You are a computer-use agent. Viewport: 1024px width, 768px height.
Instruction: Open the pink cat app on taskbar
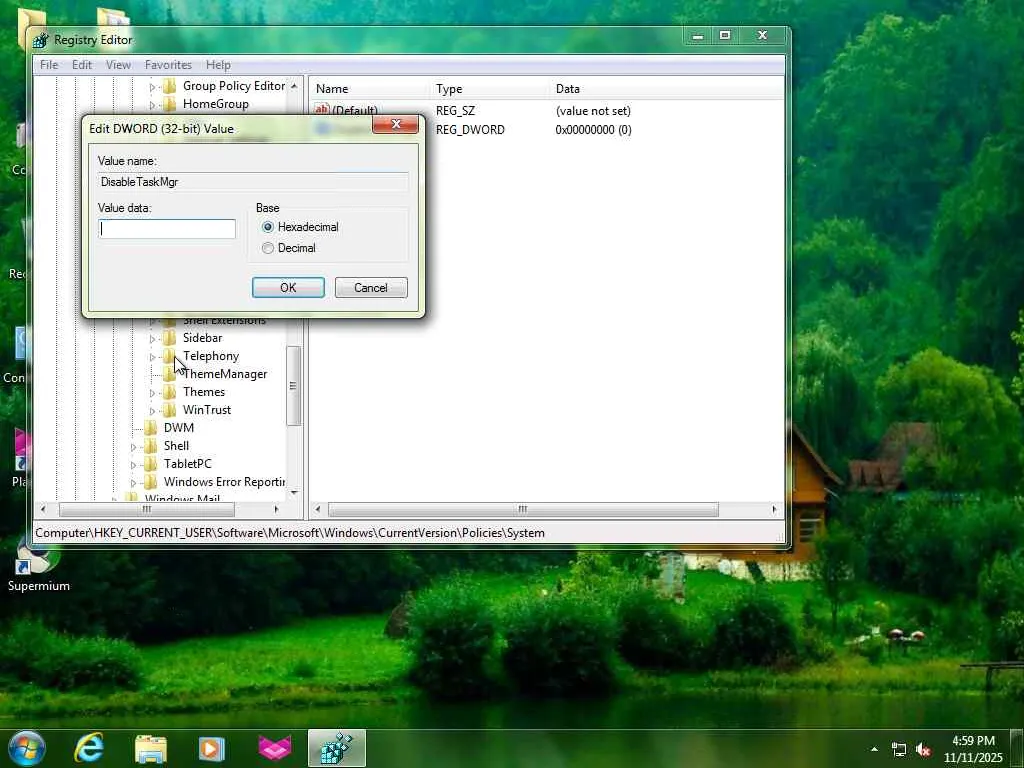(275, 748)
